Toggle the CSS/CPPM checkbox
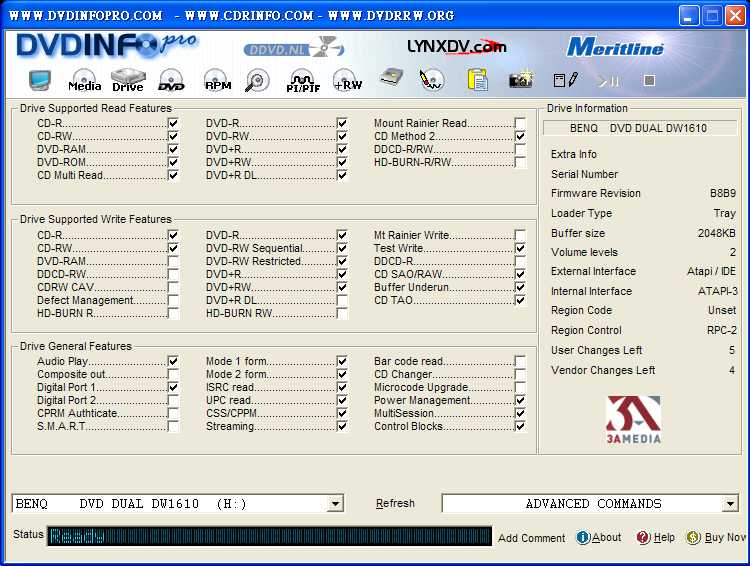This screenshot has width=750, height=566. coord(342,413)
